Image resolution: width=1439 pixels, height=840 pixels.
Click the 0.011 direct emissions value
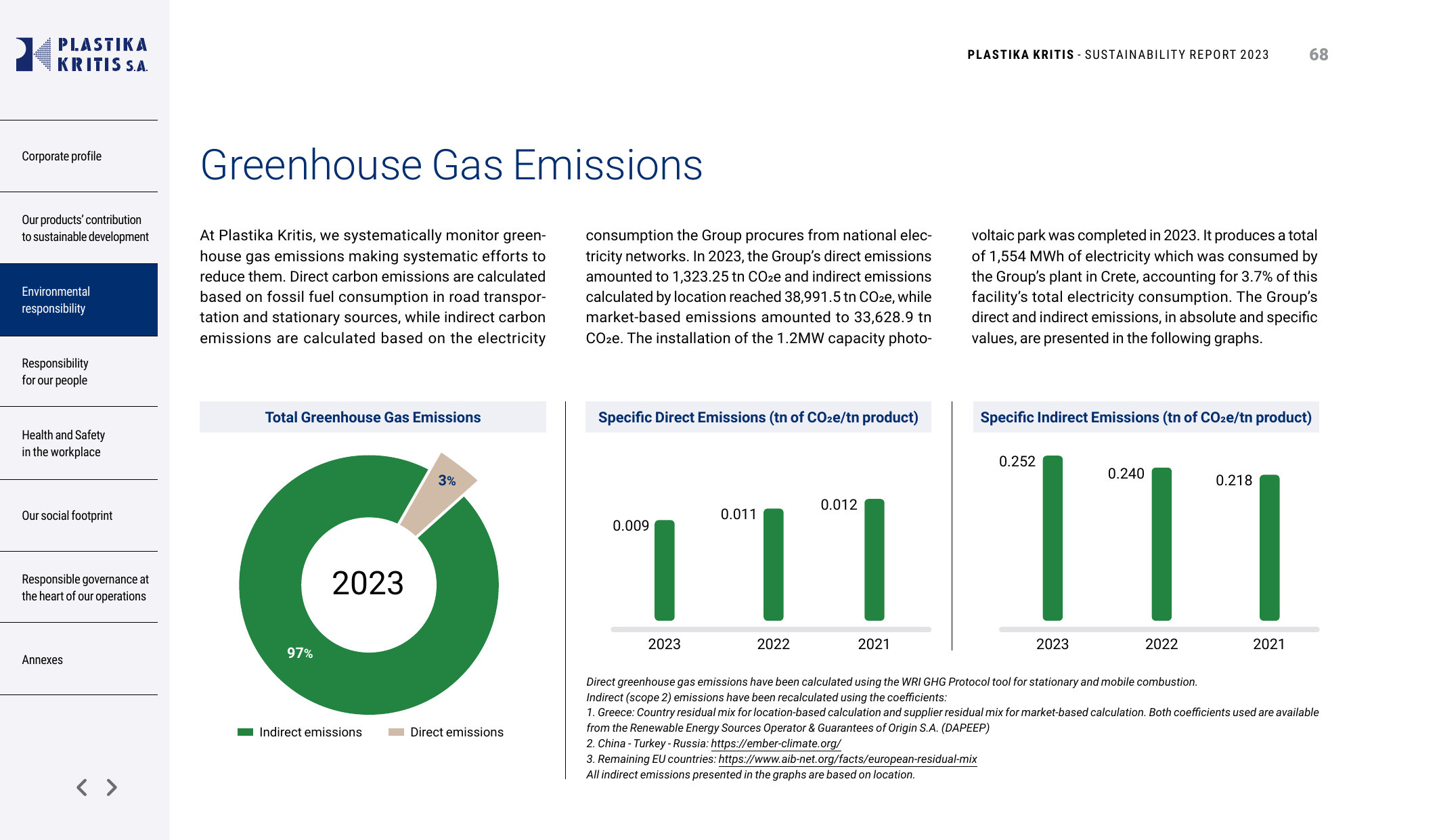[x=738, y=514]
